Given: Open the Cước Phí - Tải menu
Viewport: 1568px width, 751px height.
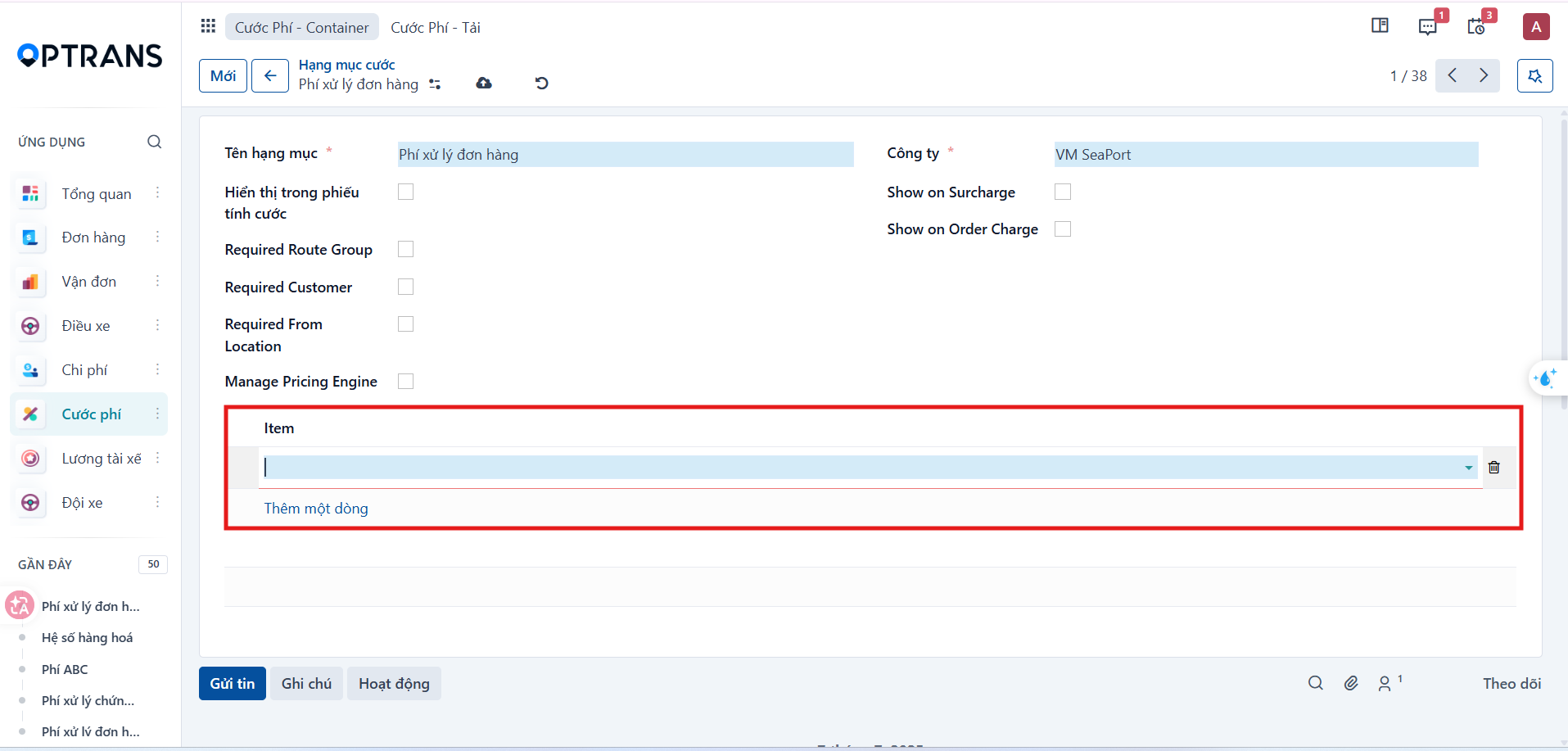Looking at the screenshot, I should point(436,27).
